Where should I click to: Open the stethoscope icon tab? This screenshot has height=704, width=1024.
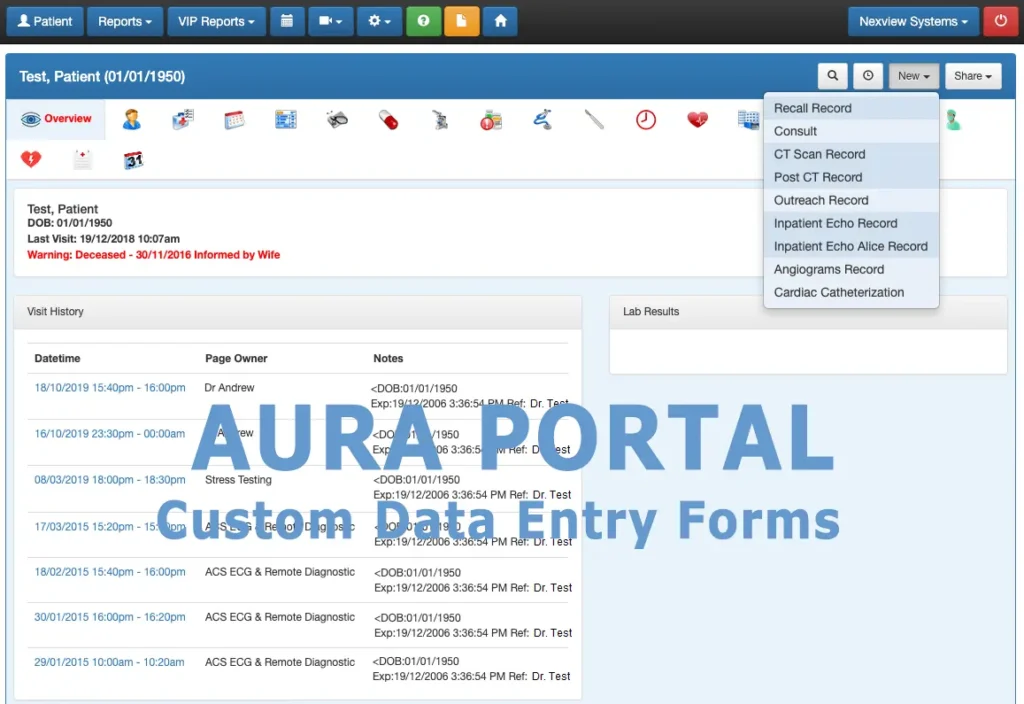tap(543, 120)
